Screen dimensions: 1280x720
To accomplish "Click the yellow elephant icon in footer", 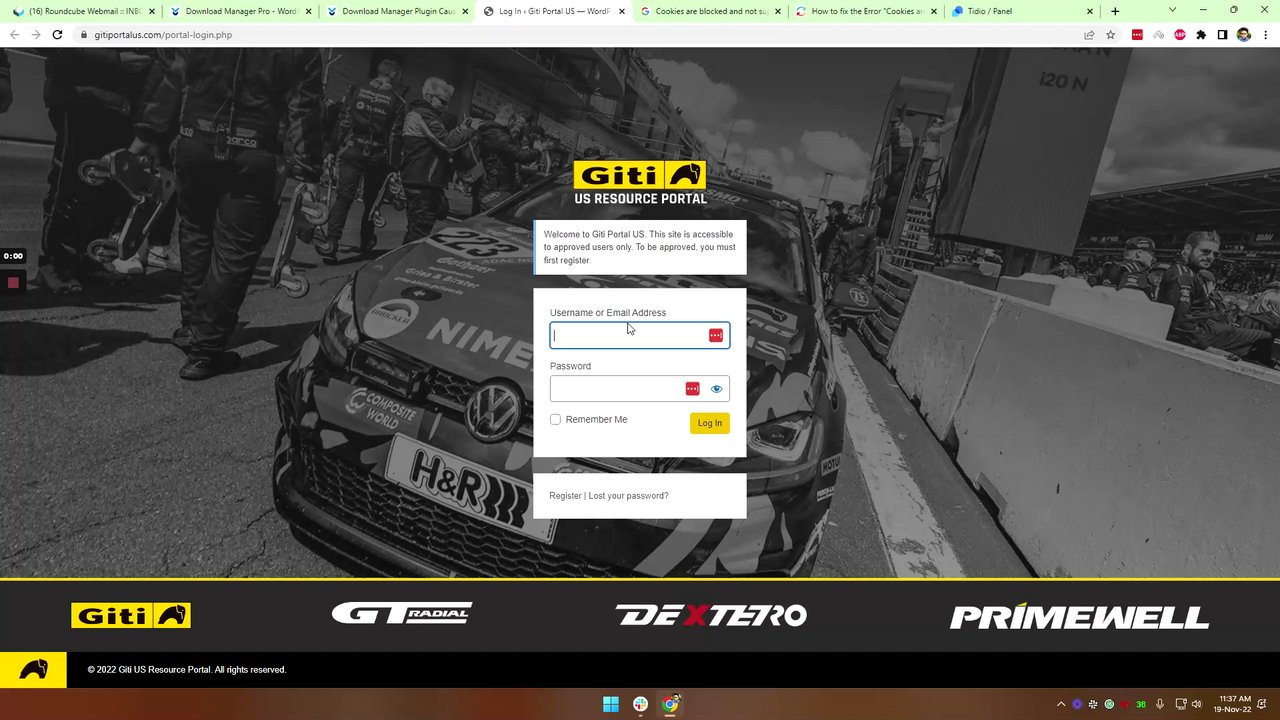I will click(x=33, y=670).
